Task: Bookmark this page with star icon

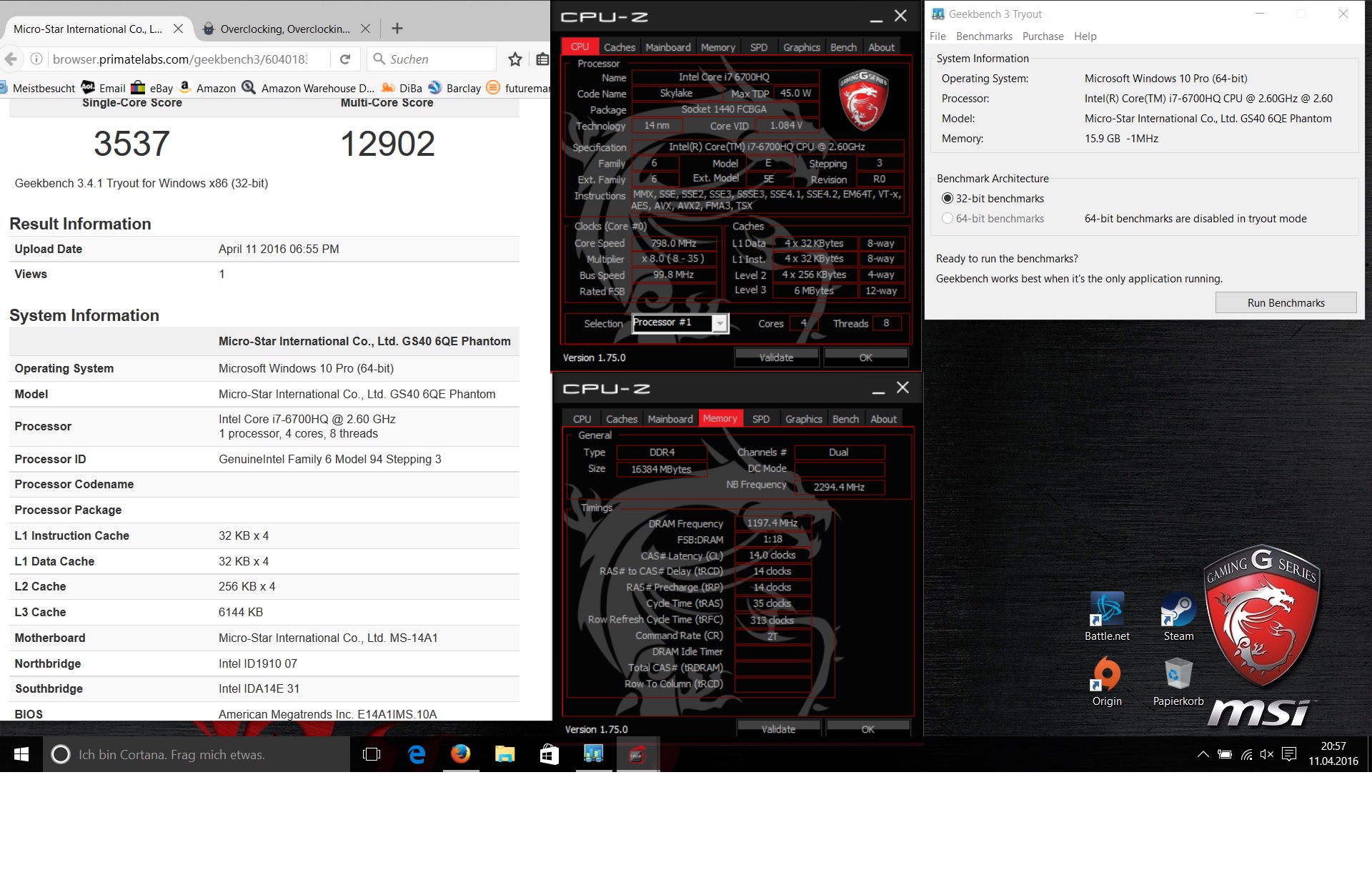Action: 514,59
